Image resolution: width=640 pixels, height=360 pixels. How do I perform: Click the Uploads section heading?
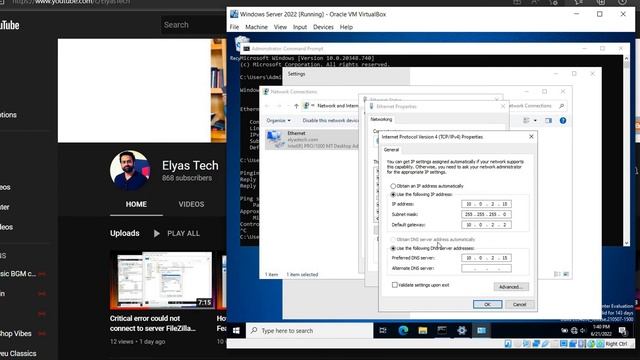point(124,233)
